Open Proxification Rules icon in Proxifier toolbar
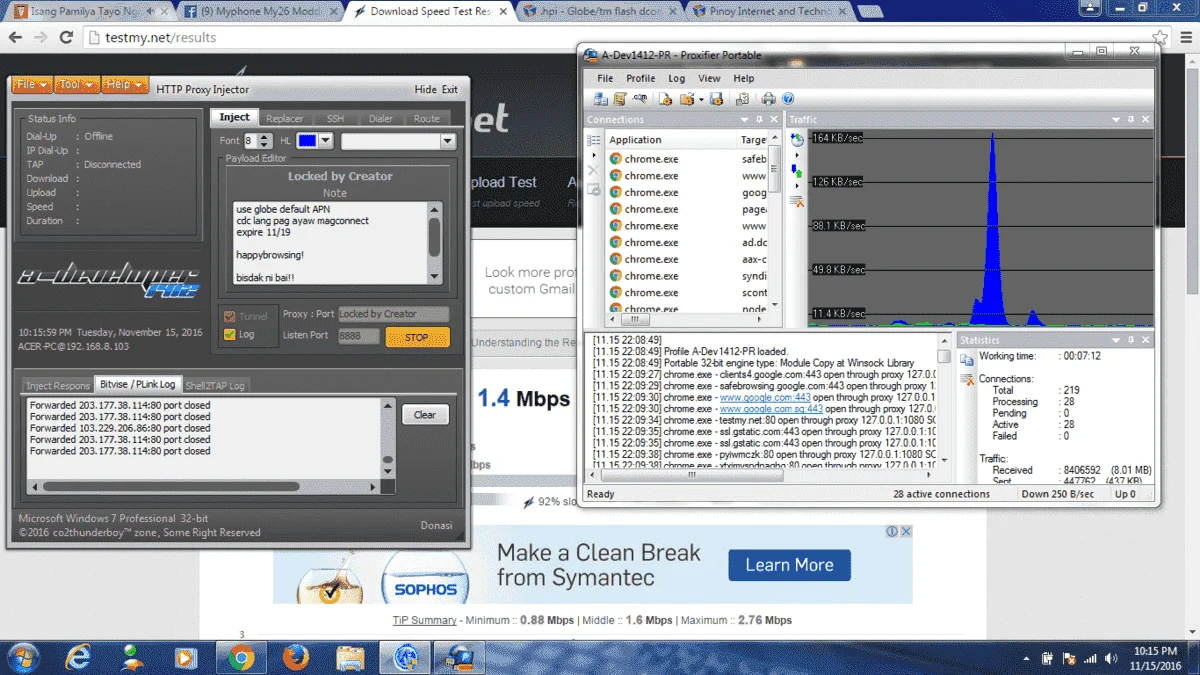 620,99
